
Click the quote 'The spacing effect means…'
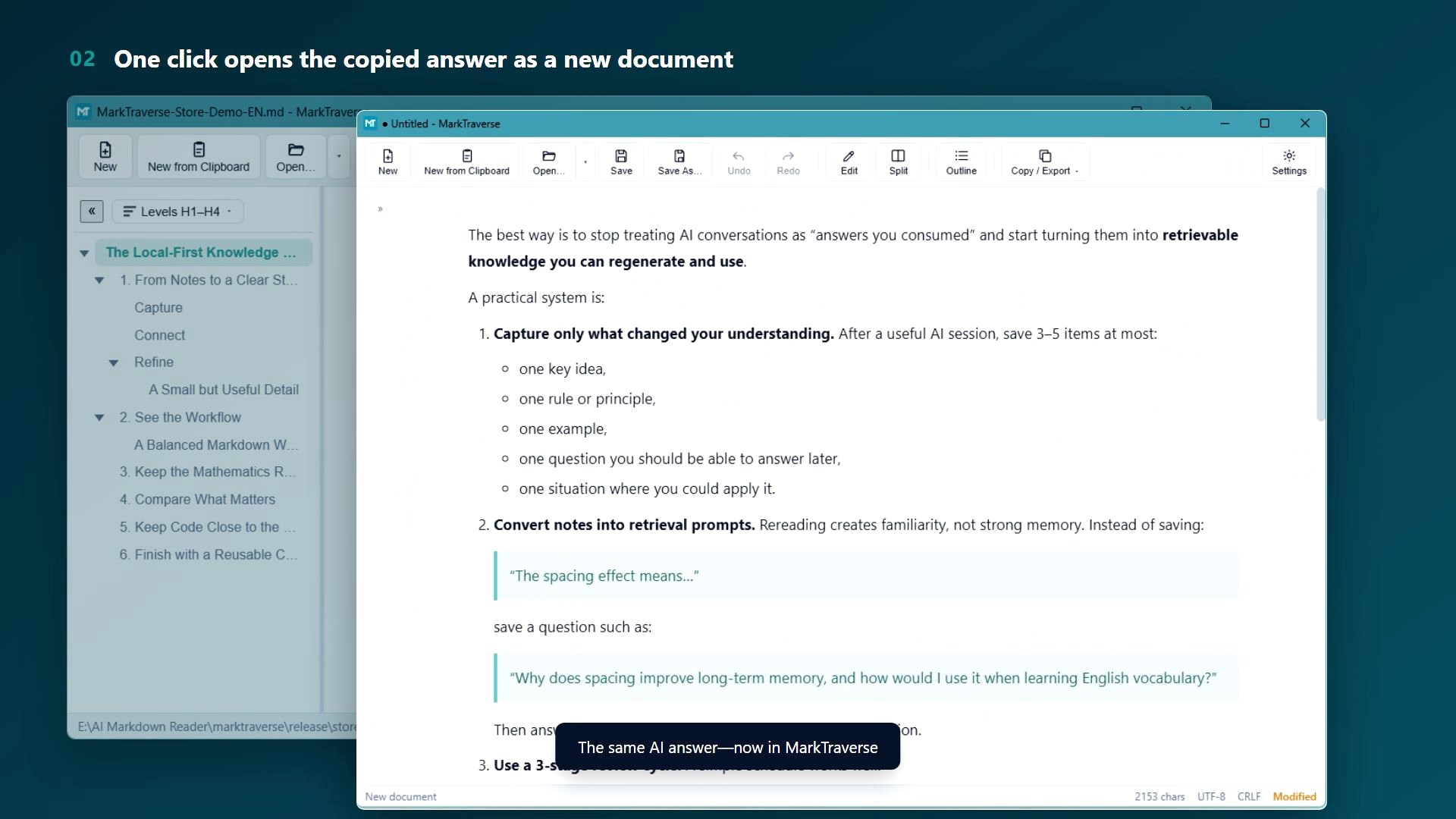[x=604, y=576]
